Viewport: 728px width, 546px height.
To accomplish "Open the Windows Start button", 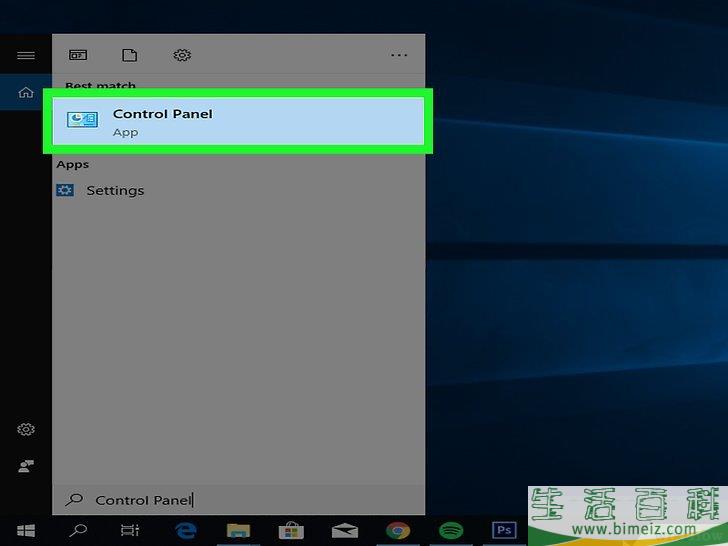I will click(26, 530).
